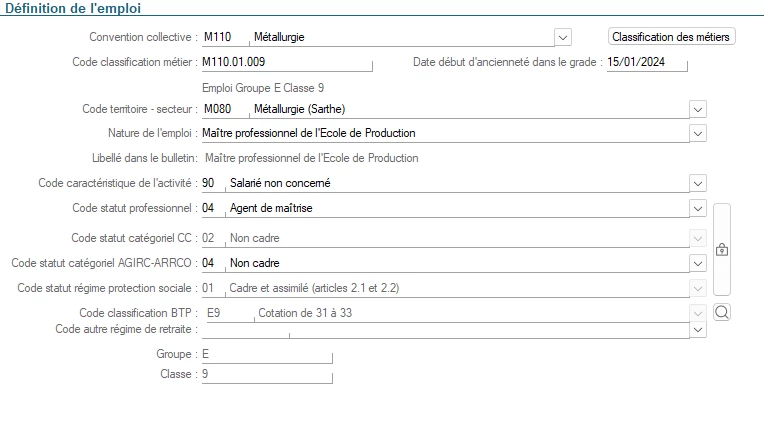764x442 pixels.
Task: Click the lock icon beside the statut fields
Action: coord(721,249)
